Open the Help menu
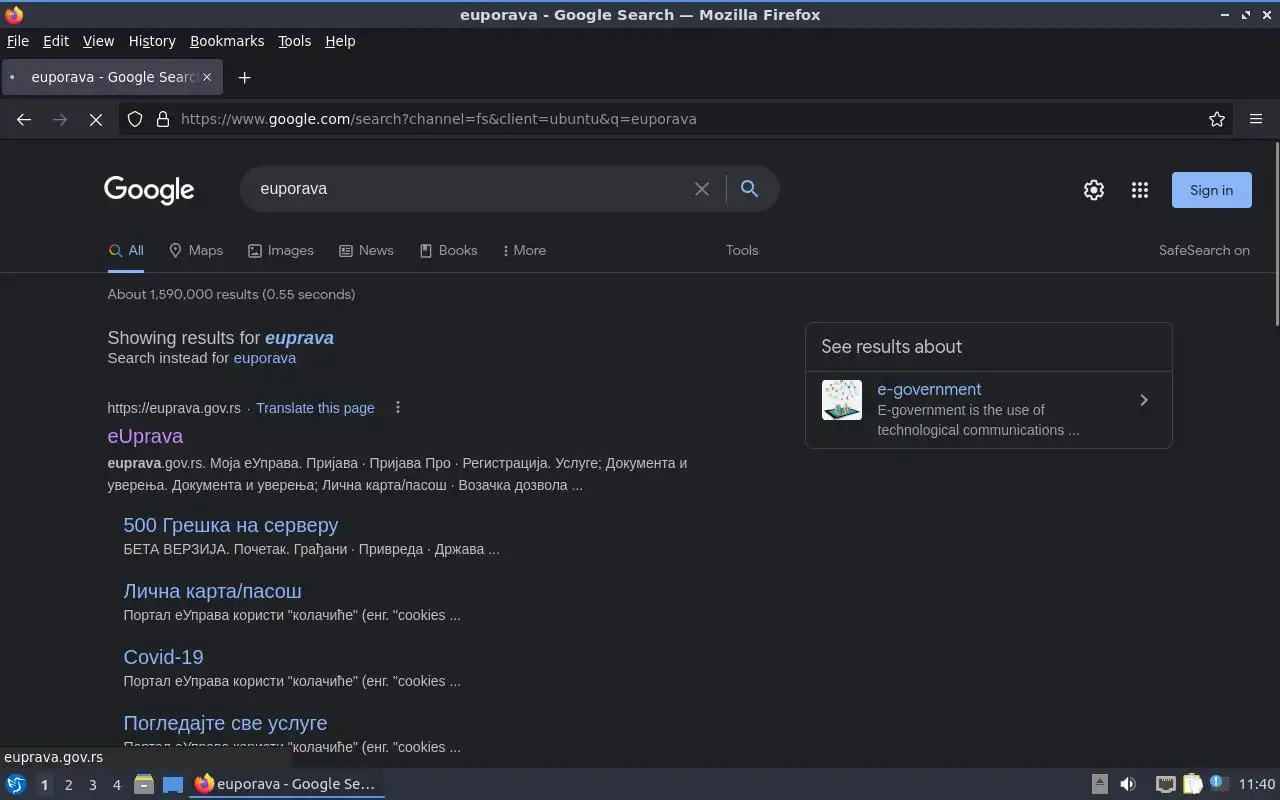The width and height of the screenshot is (1280, 800). pyautogui.click(x=340, y=41)
